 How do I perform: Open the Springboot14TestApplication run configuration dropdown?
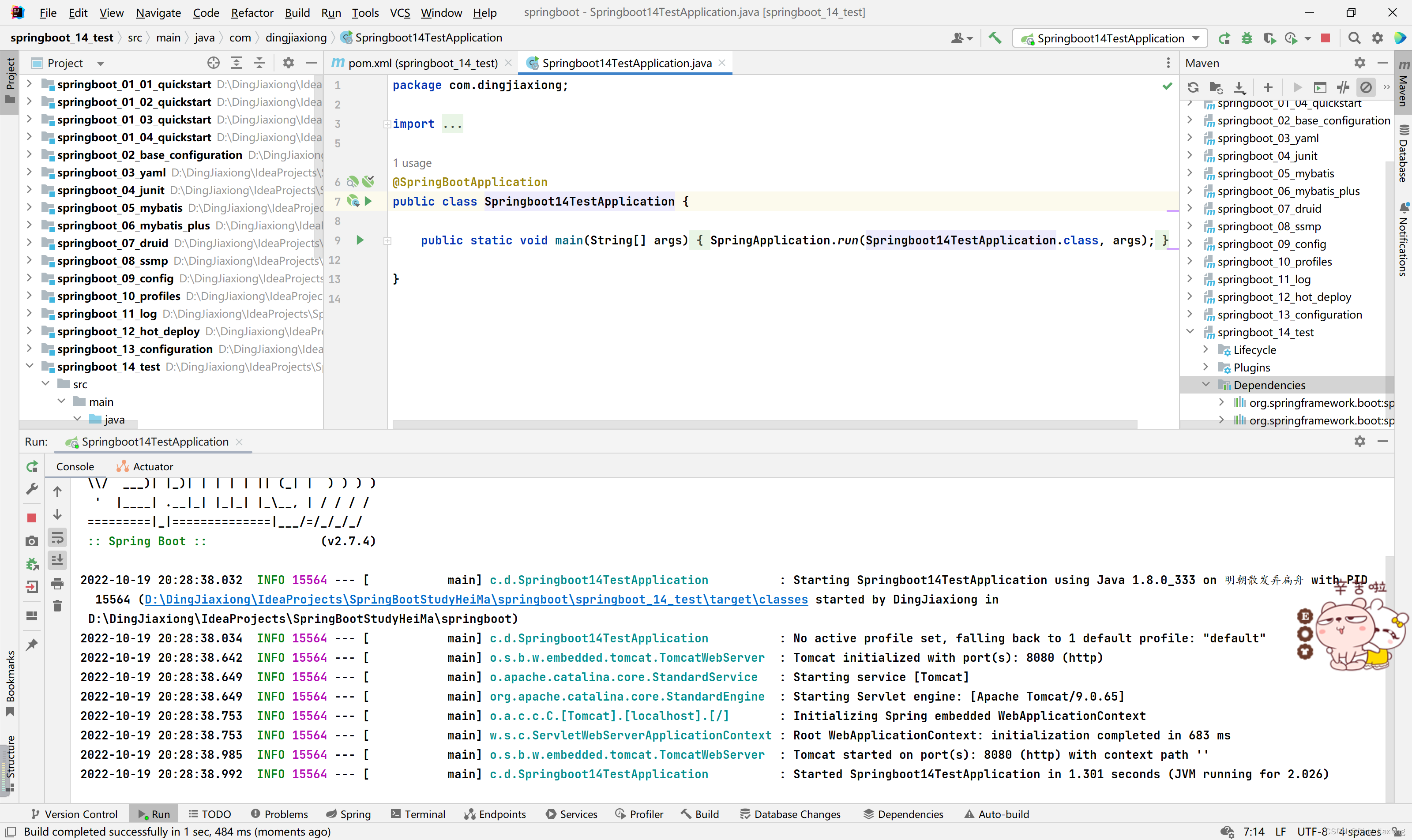pos(1110,38)
